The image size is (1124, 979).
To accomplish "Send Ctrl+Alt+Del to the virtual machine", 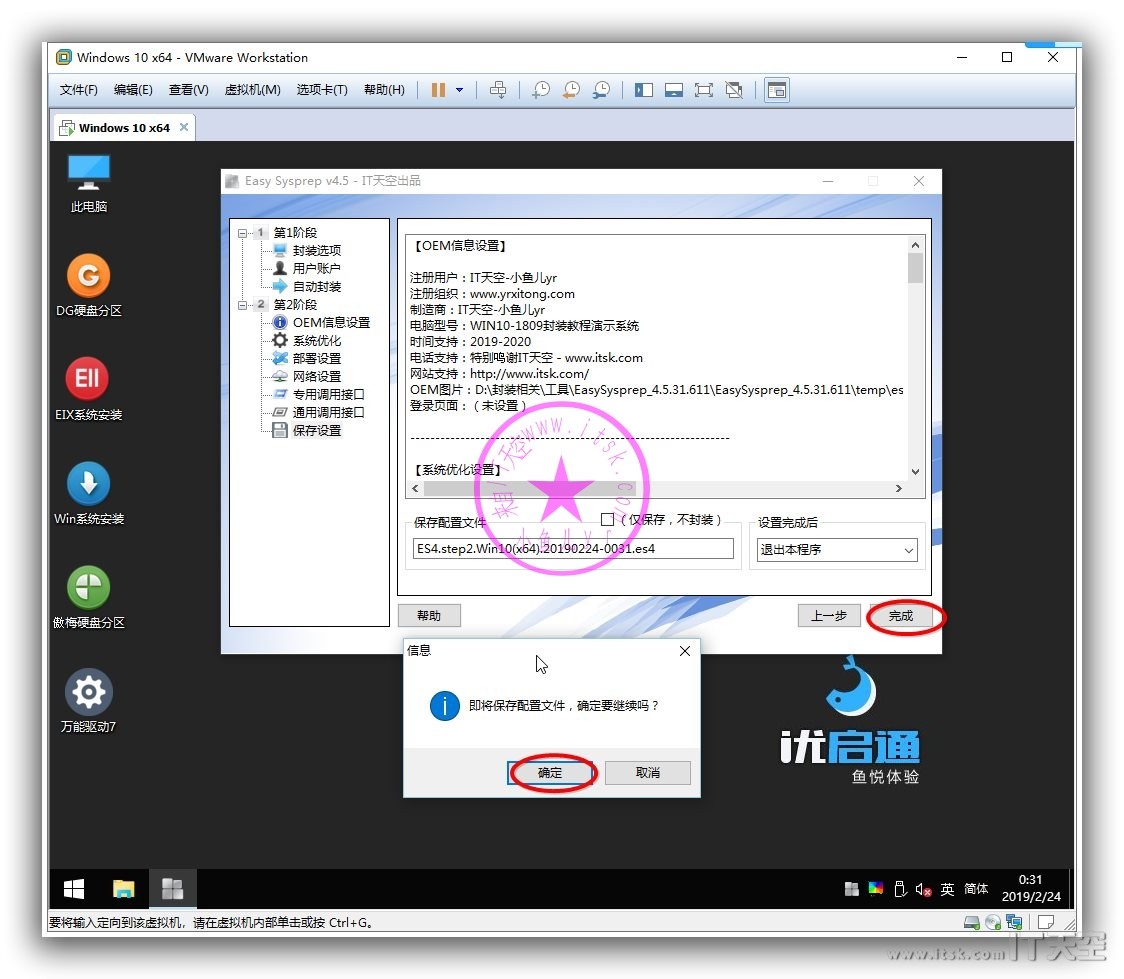I will 497,90.
